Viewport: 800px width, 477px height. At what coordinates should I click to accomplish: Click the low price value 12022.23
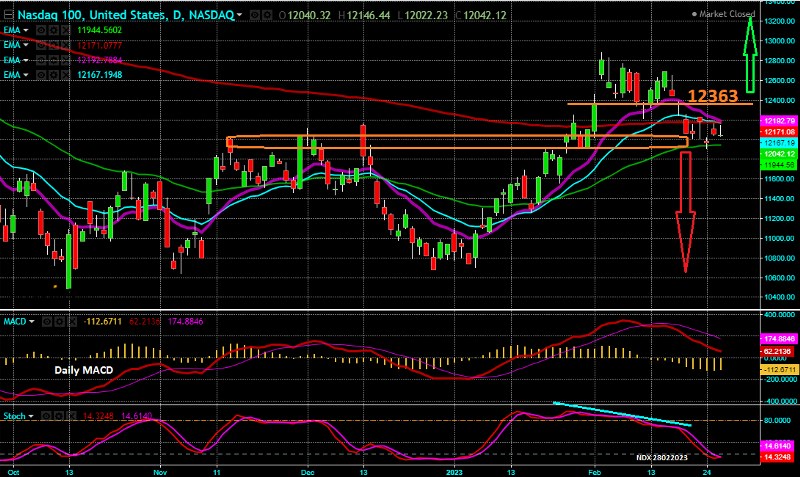point(427,15)
